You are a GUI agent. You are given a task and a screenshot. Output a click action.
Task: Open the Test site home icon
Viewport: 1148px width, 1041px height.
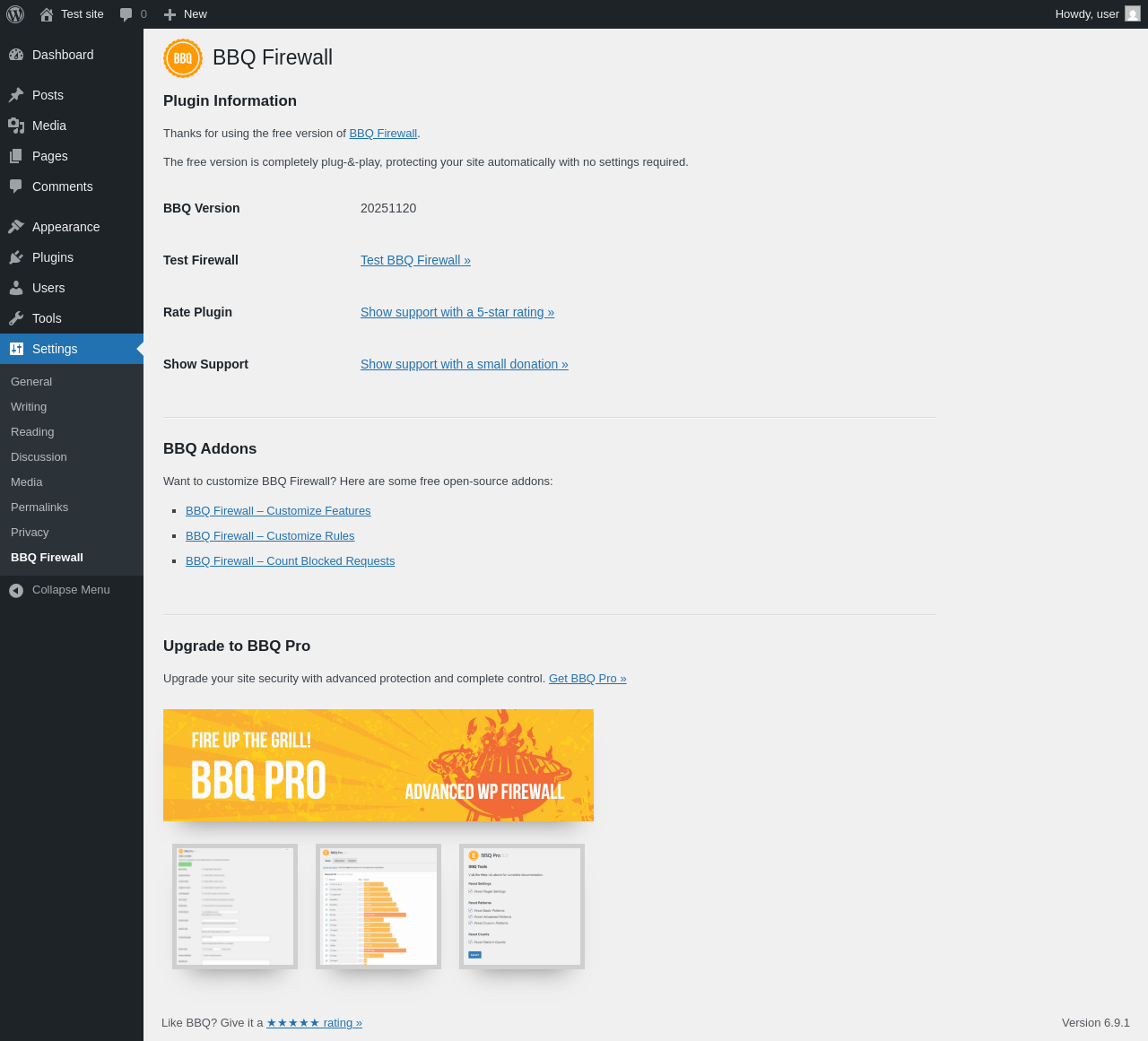pyautogui.click(x=47, y=14)
